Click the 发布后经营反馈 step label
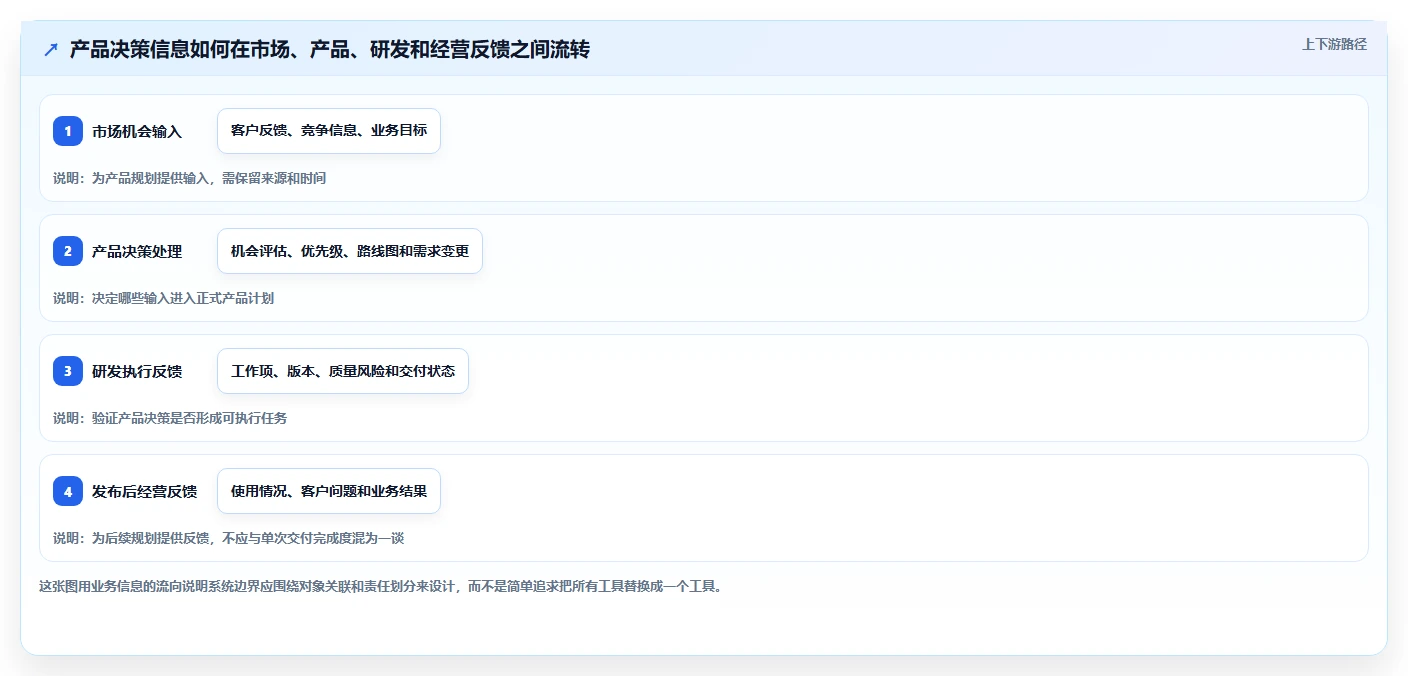The width and height of the screenshot is (1408, 676). [x=145, y=491]
